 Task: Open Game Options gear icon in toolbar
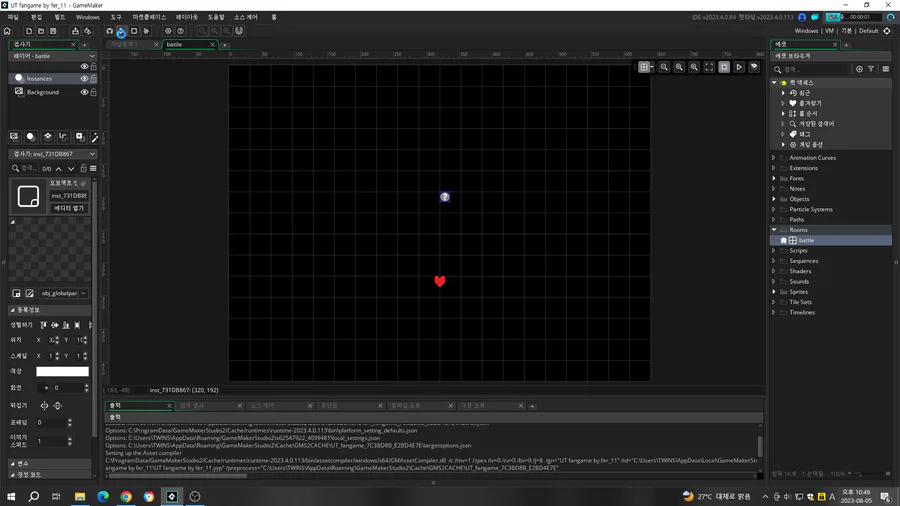pos(168,31)
